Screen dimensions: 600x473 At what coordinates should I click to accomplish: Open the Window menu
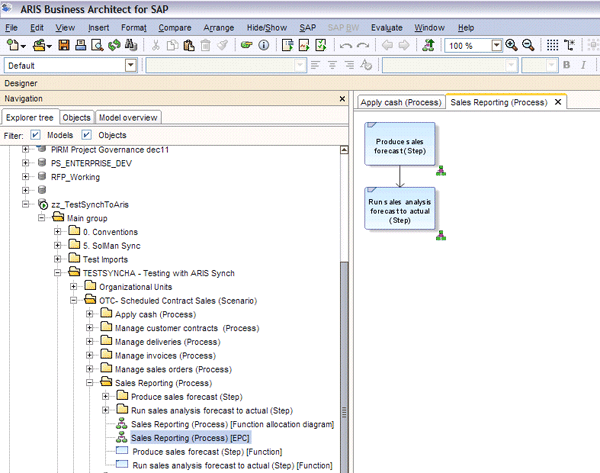pos(429,28)
